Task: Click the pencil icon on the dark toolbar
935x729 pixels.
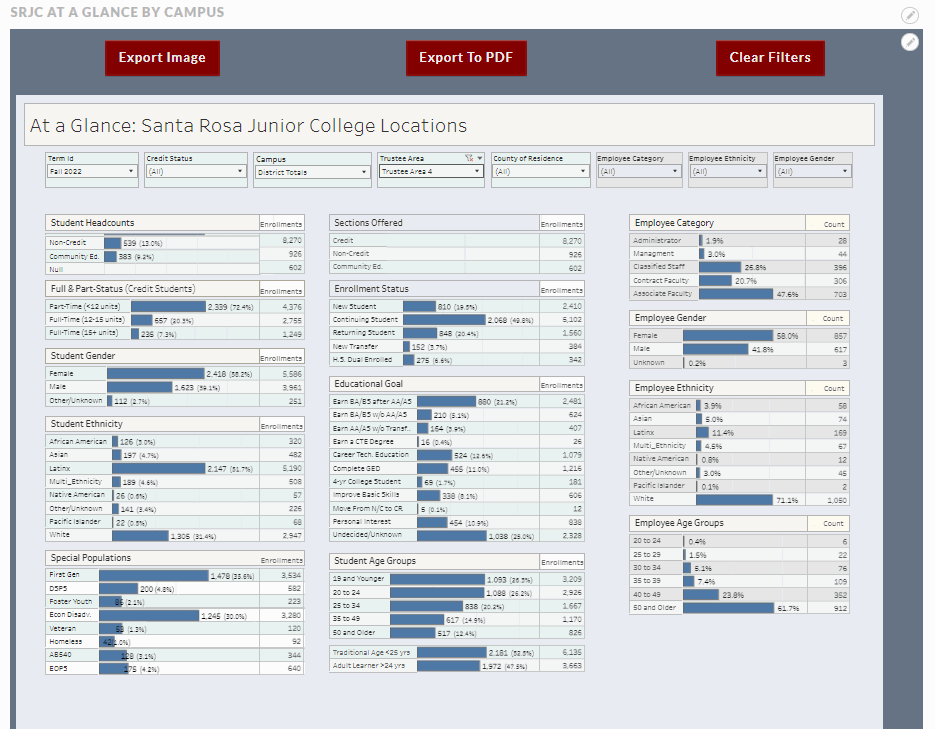Action: click(908, 41)
